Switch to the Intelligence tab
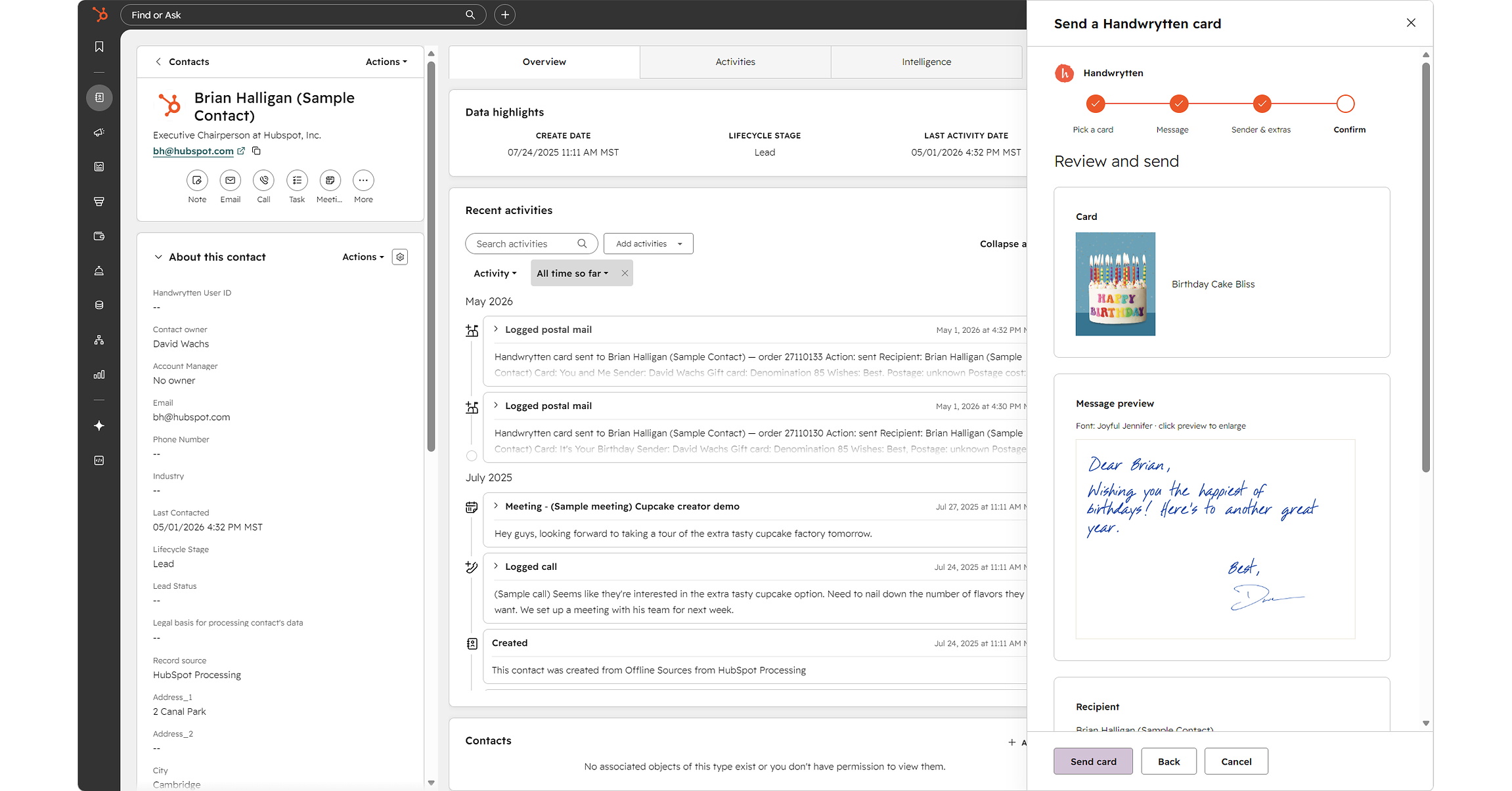 pyautogui.click(x=926, y=62)
